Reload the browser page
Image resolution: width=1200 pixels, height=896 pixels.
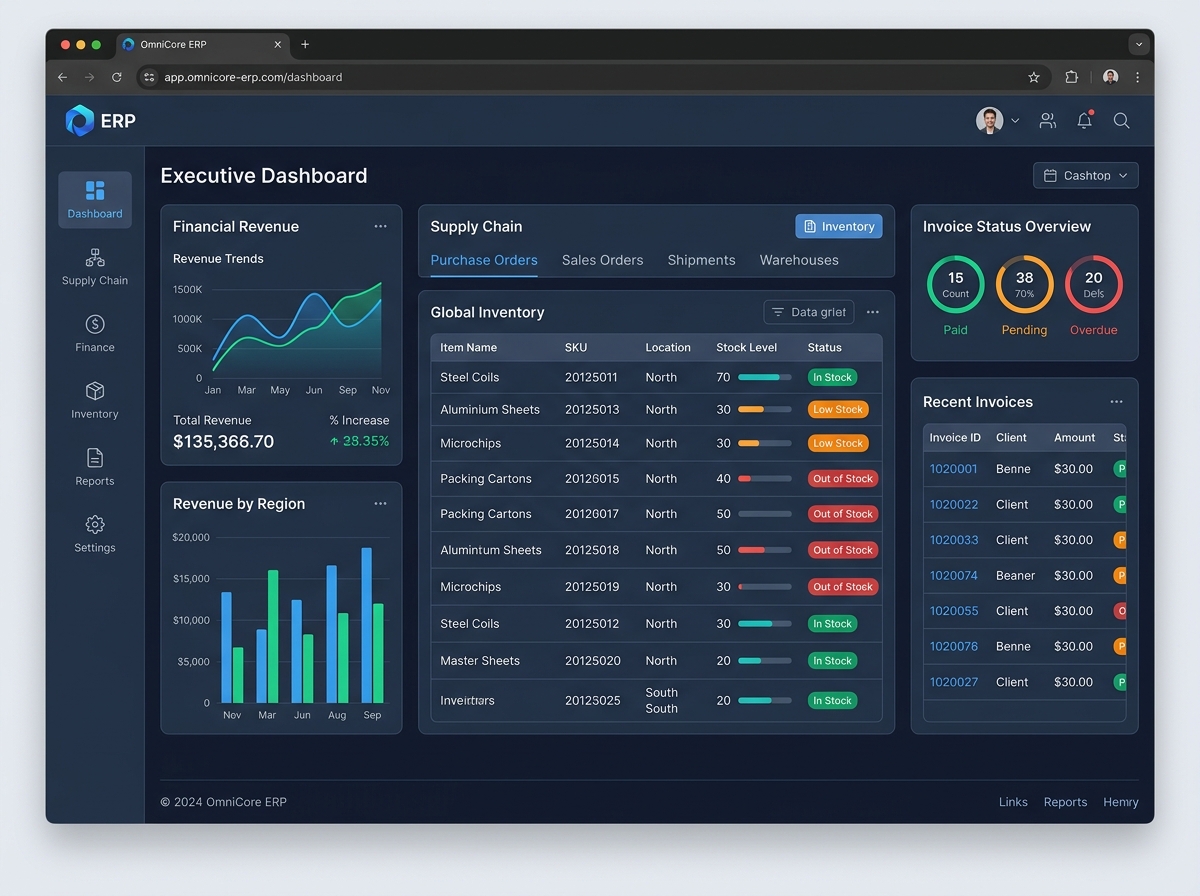point(117,77)
